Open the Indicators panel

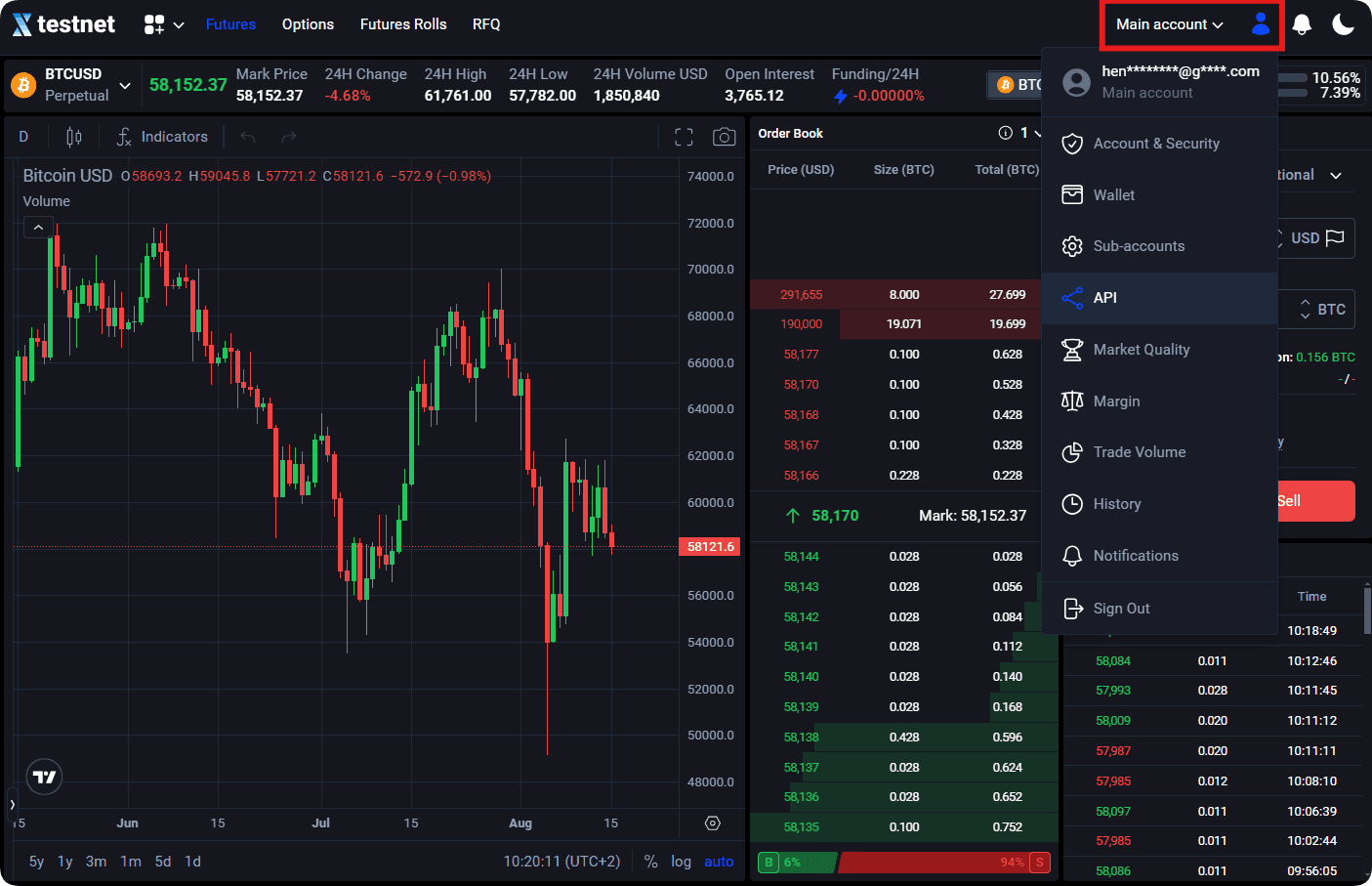pos(162,137)
